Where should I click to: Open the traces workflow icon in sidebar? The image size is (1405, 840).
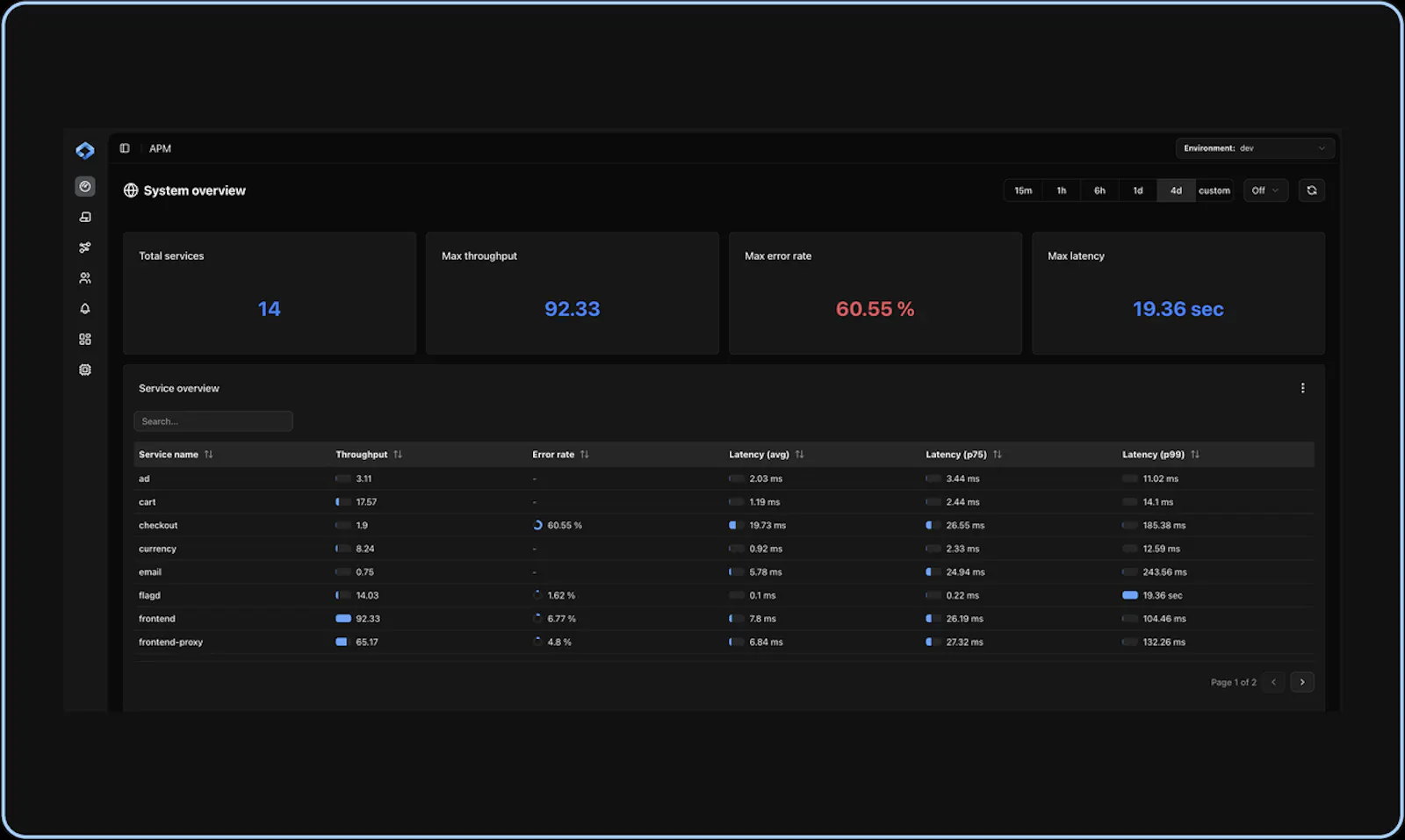(x=85, y=248)
